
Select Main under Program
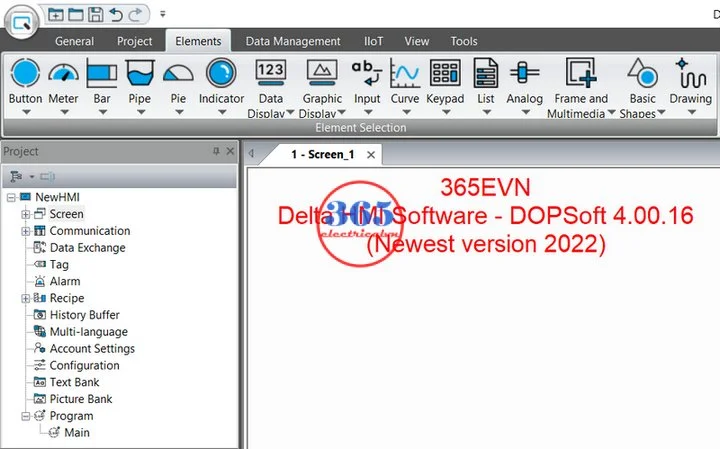pos(77,432)
